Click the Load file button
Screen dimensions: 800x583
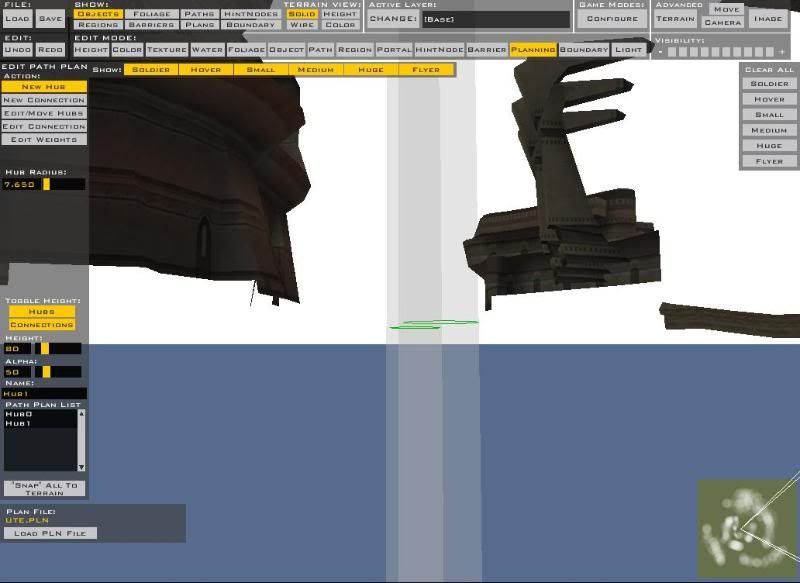pyautogui.click(x=18, y=19)
